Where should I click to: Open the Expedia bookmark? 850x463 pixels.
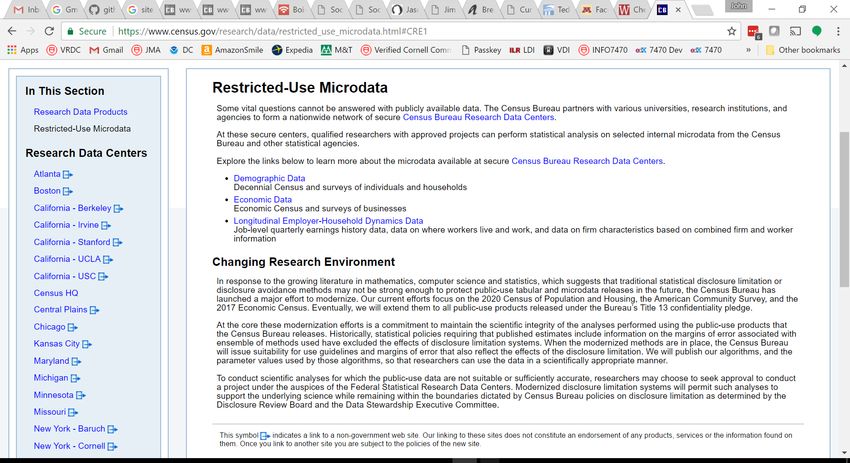293,50
